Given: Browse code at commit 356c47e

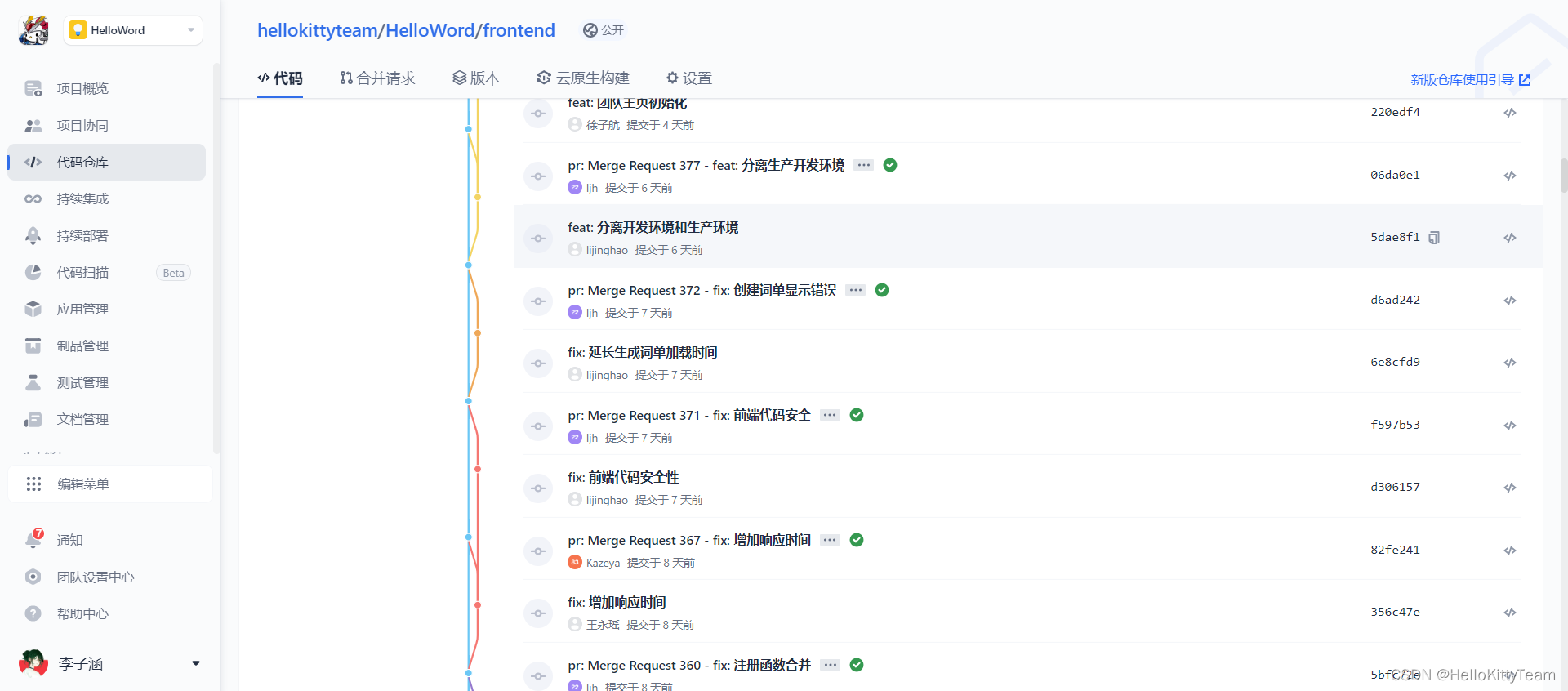Looking at the screenshot, I should coord(1510,613).
